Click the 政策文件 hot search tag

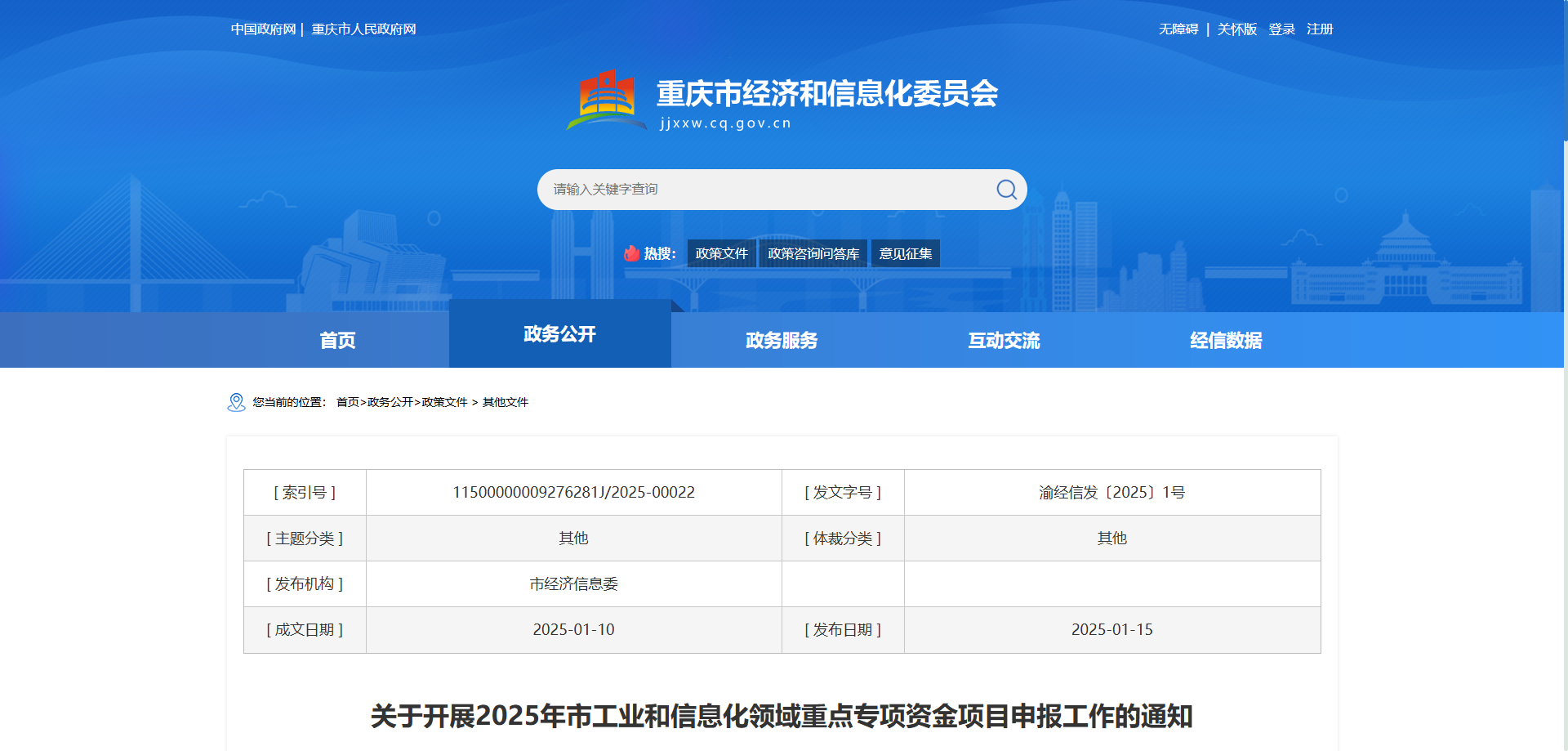point(721,253)
